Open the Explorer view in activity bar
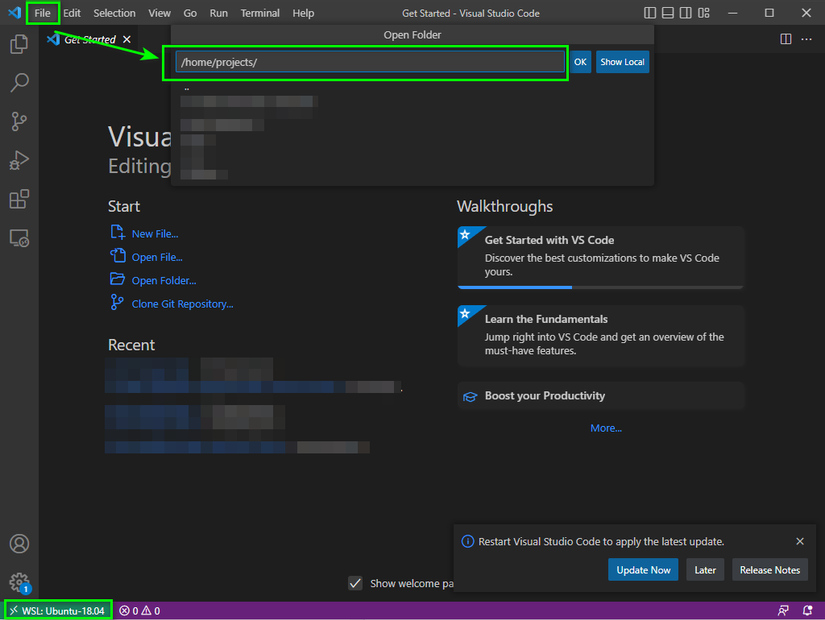 point(19,44)
